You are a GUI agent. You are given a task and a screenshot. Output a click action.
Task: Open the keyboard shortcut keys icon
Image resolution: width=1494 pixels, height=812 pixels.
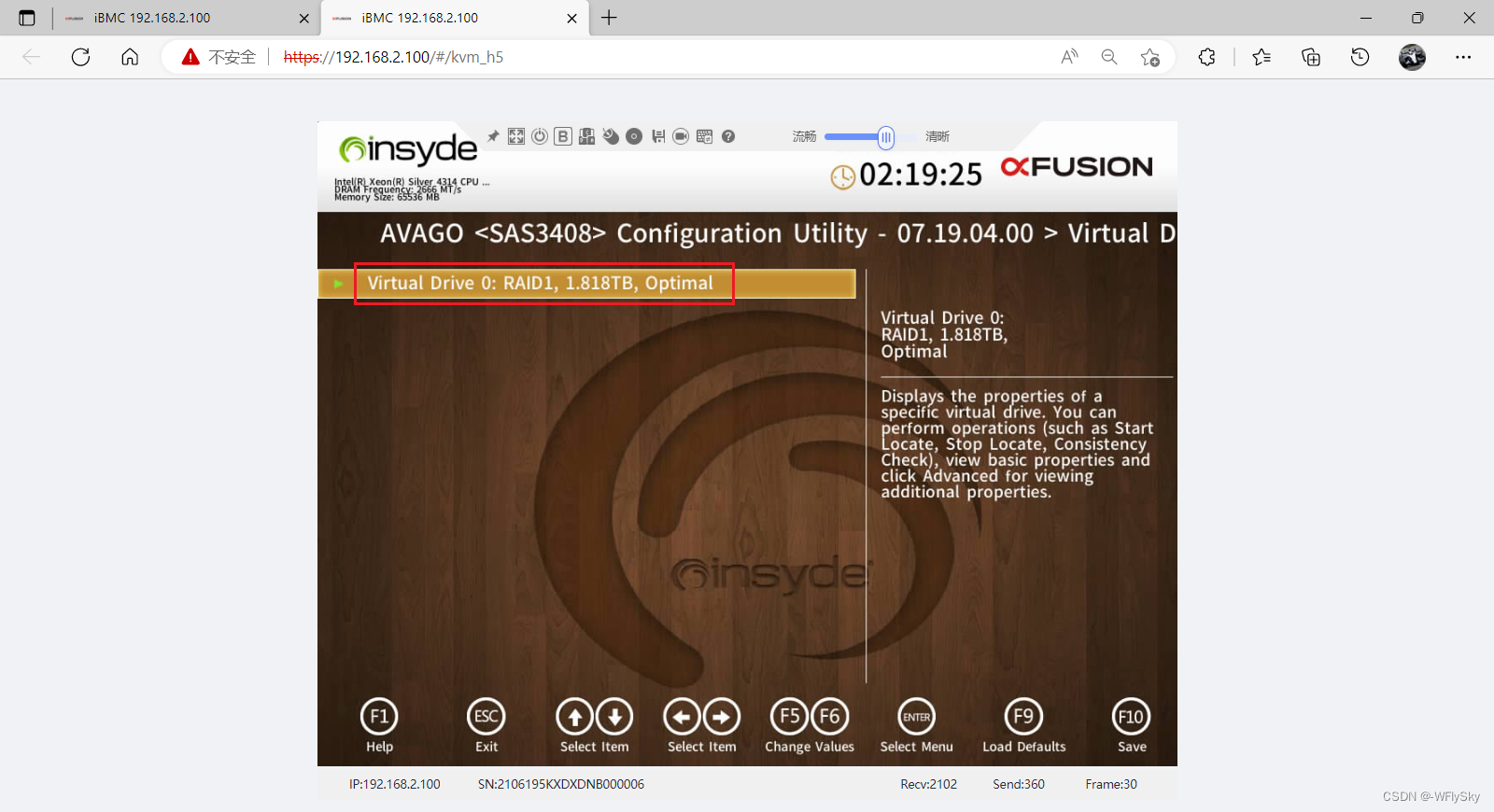pyautogui.click(x=586, y=136)
